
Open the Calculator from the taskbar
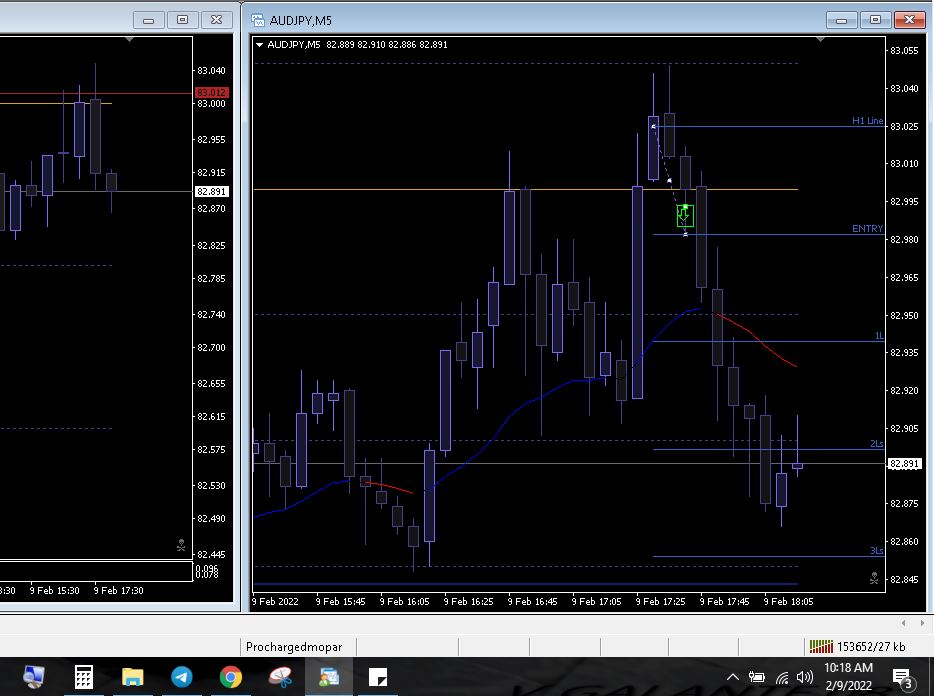click(84, 677)
